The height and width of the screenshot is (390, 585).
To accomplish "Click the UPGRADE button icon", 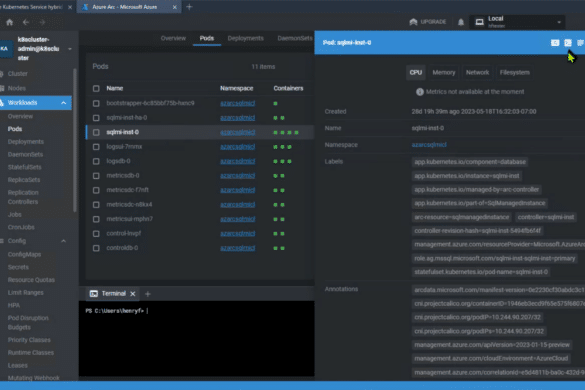I will pos(413,22).
